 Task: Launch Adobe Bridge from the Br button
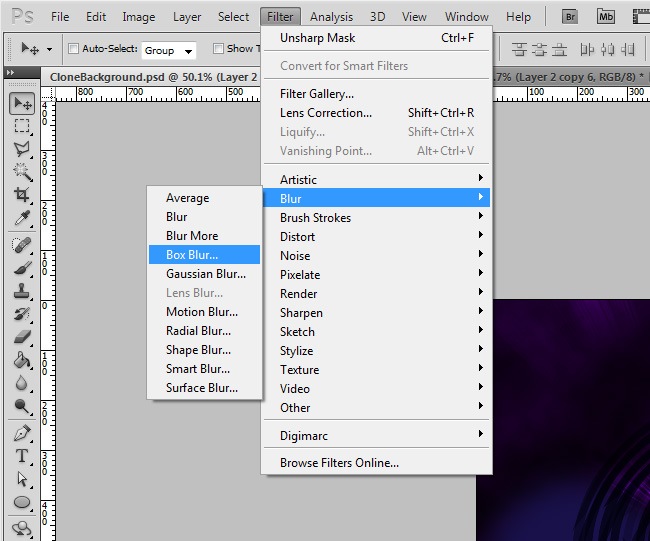569,16
